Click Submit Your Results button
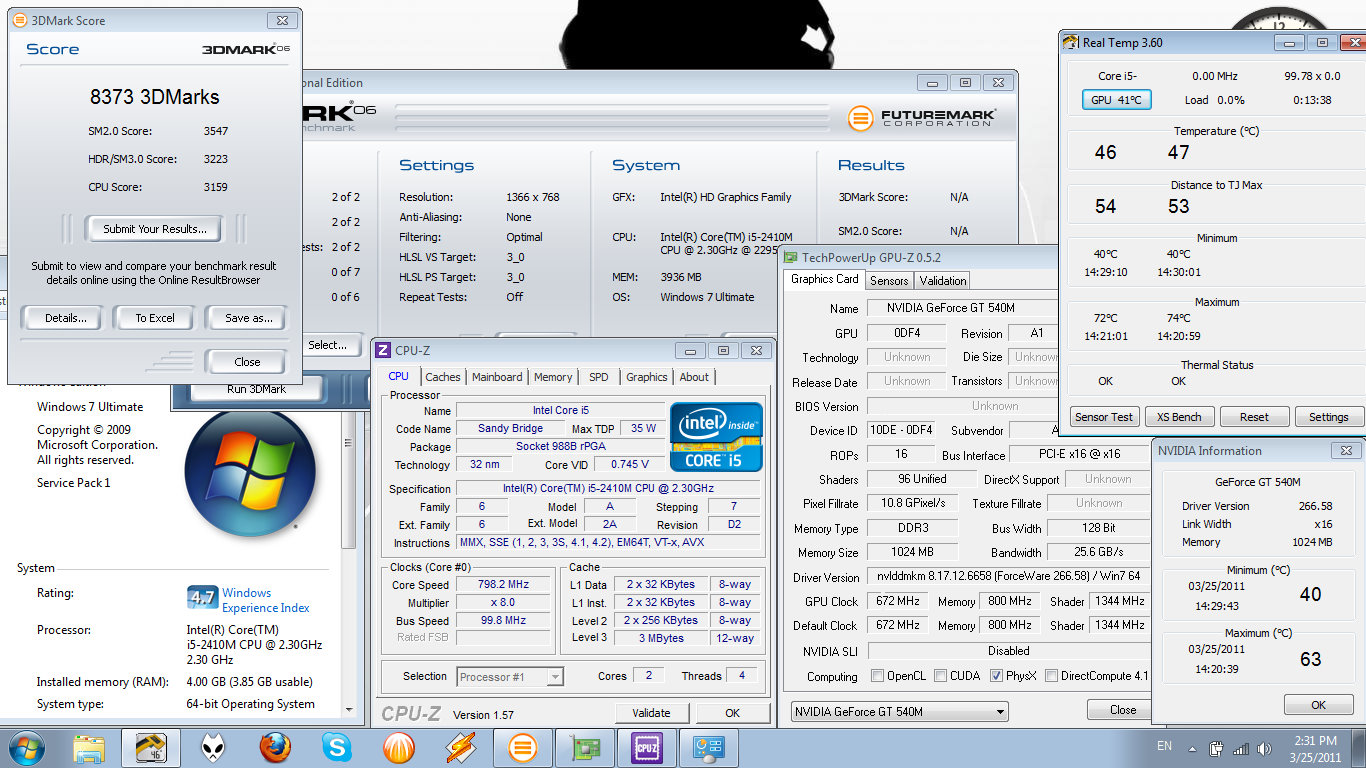1366x768 pixels. [x=155, y=229]
